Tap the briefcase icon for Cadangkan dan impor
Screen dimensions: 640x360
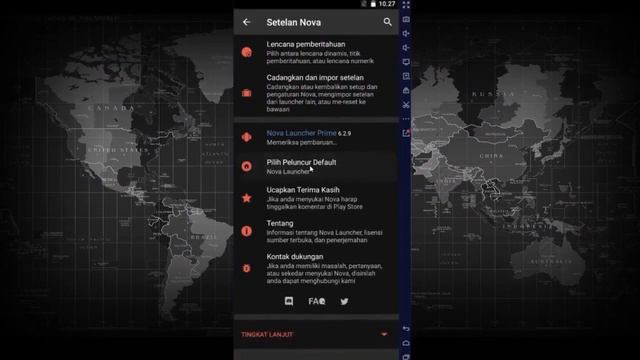point(247,93)
